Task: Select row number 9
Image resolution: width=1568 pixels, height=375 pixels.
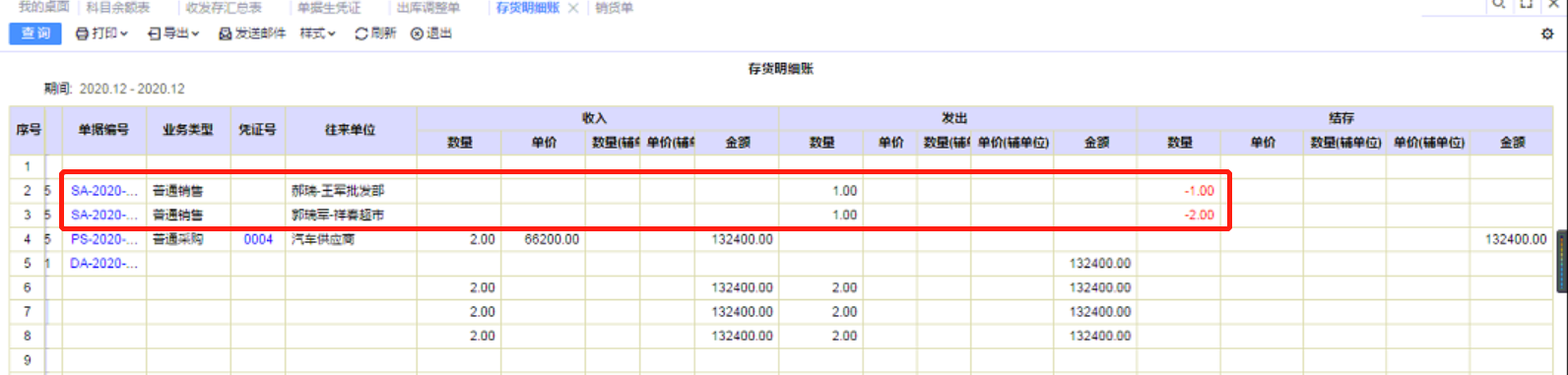Action: (x=28, y=360)
